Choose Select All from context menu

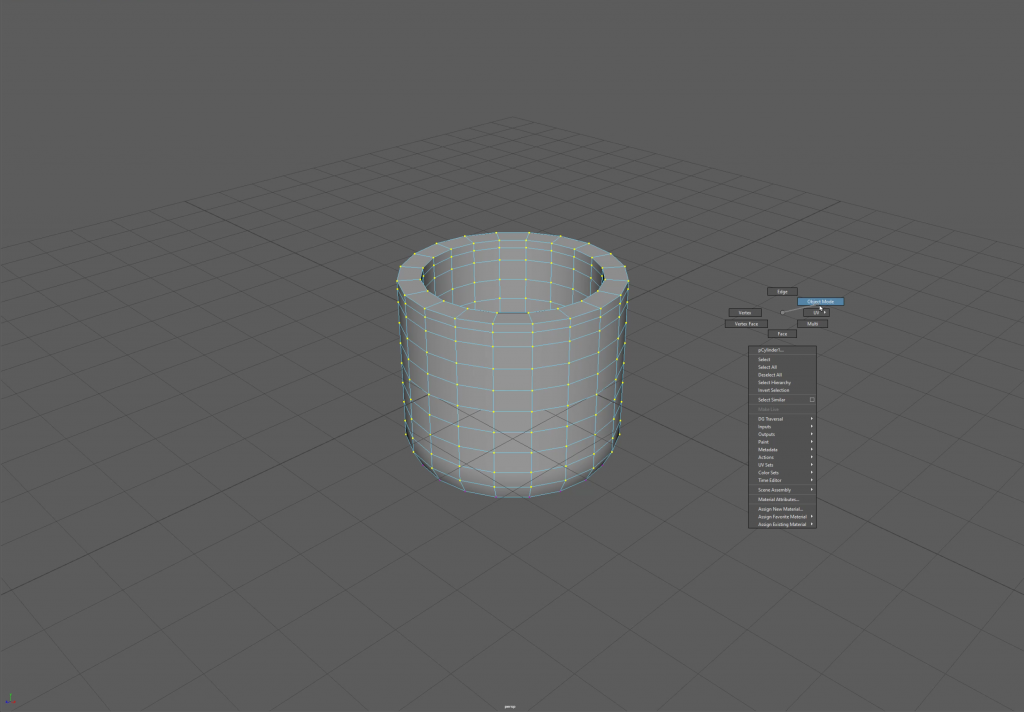click(768, 367)
